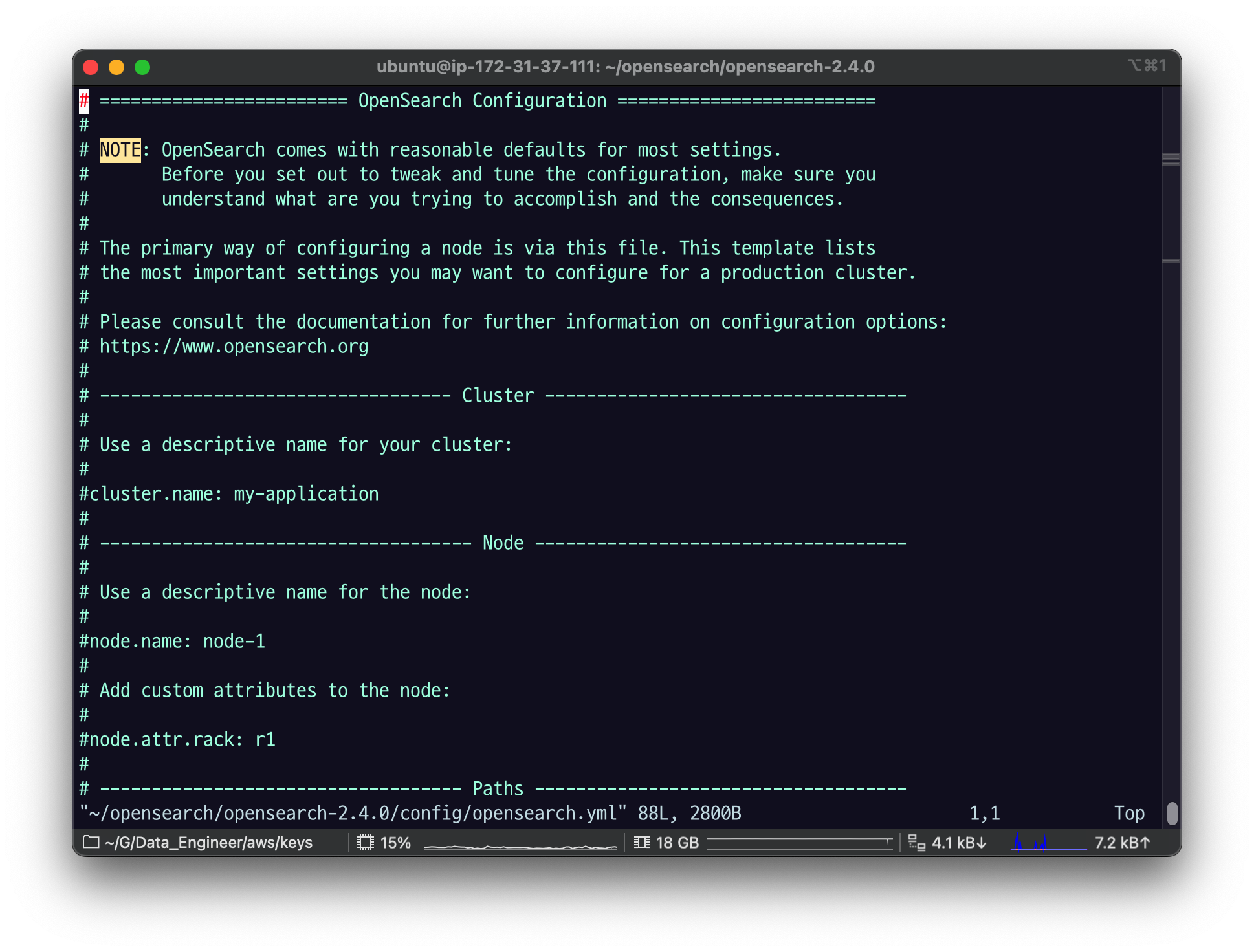Click the folder icon in status bar
Image resolution: width=1254 pixels, height=952 pixels.
pos(91,842)
